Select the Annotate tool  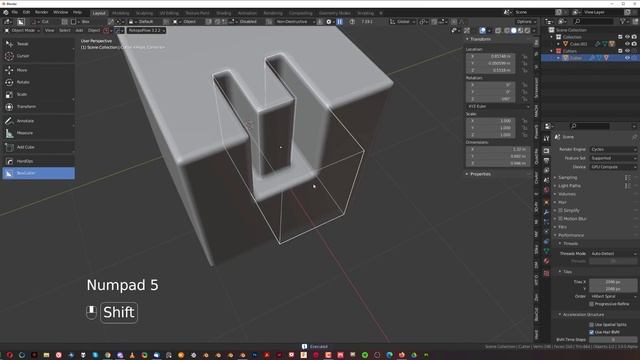tap(38, 121)
